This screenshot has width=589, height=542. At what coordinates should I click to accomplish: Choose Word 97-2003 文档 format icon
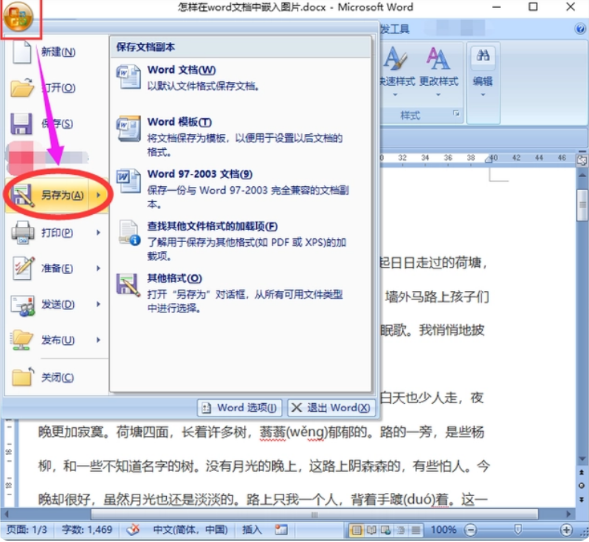point(128,181)
